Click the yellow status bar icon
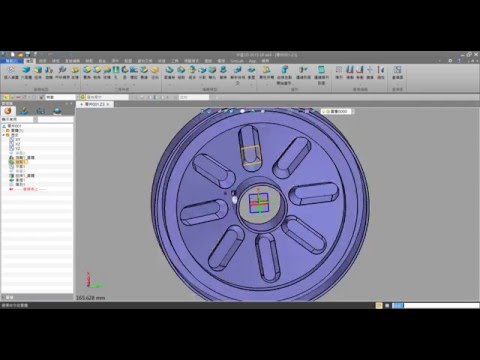Screen dimensions: 480x360 point(379,305)
